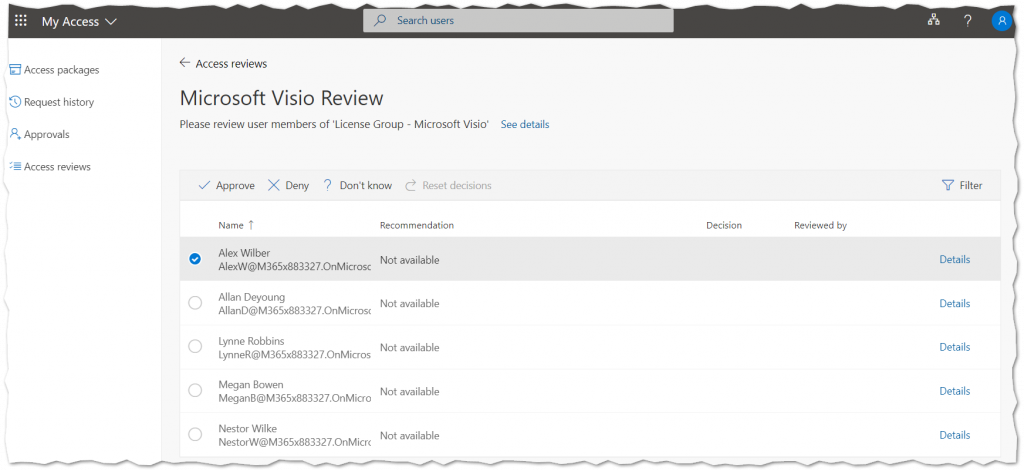Open Details for Alex Wilber
The image size is (1024, 471).
(x=955, y=259)
